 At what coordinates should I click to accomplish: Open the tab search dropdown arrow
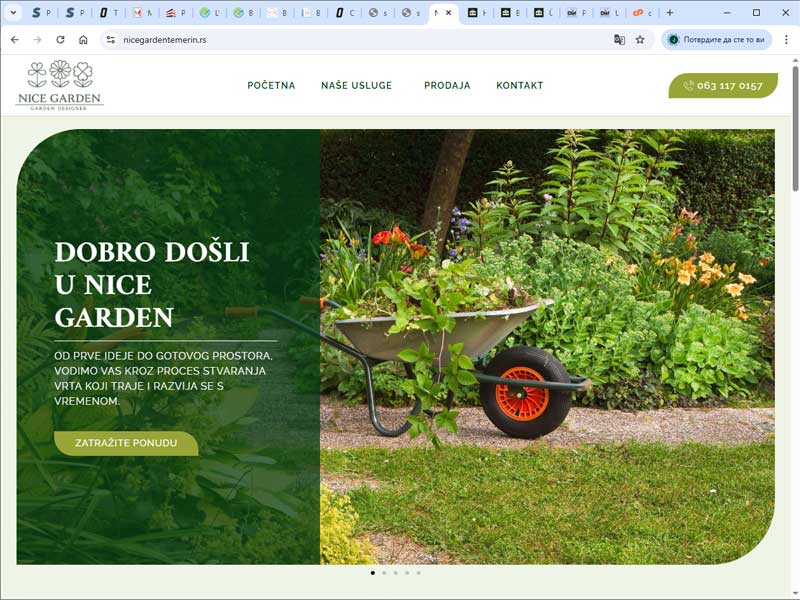tap(14, 13)
